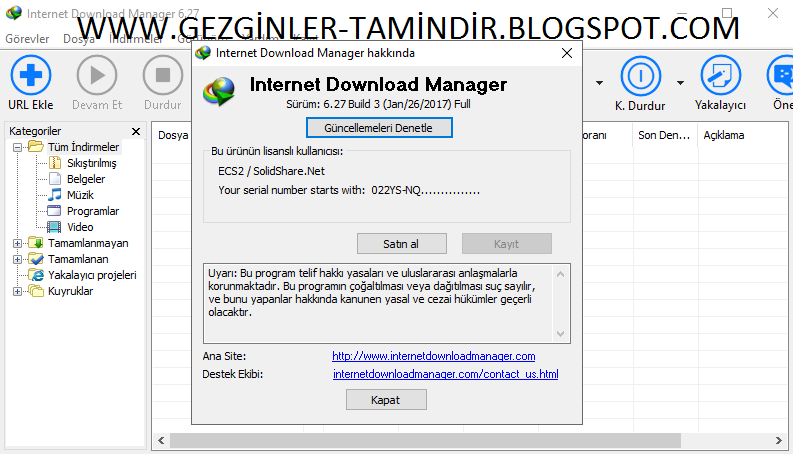This screenshot has width=793, height=454.
Task: Click the IDM logo in the about dialog
Action: 219,92
